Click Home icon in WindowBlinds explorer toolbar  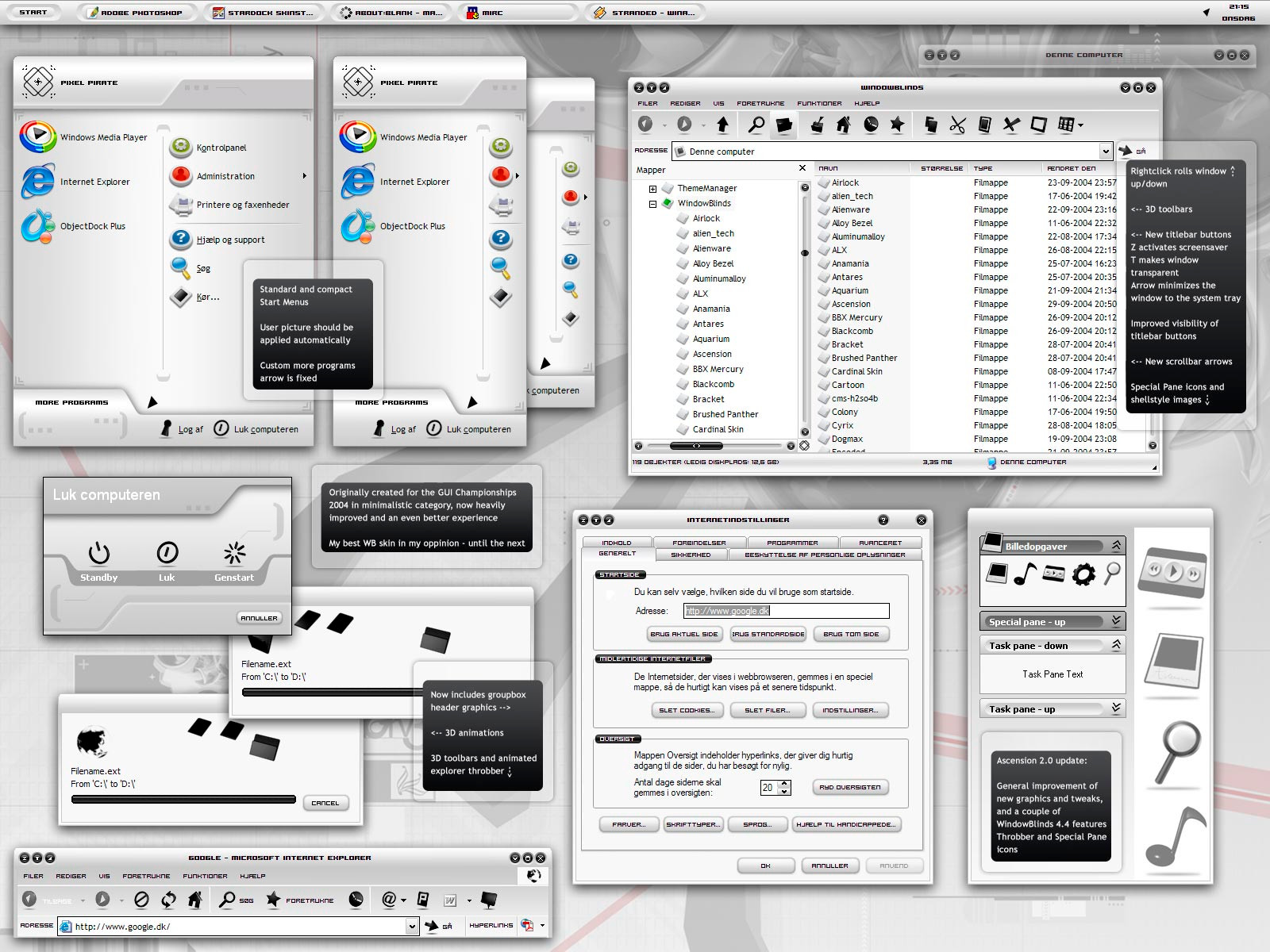point(844,125)
